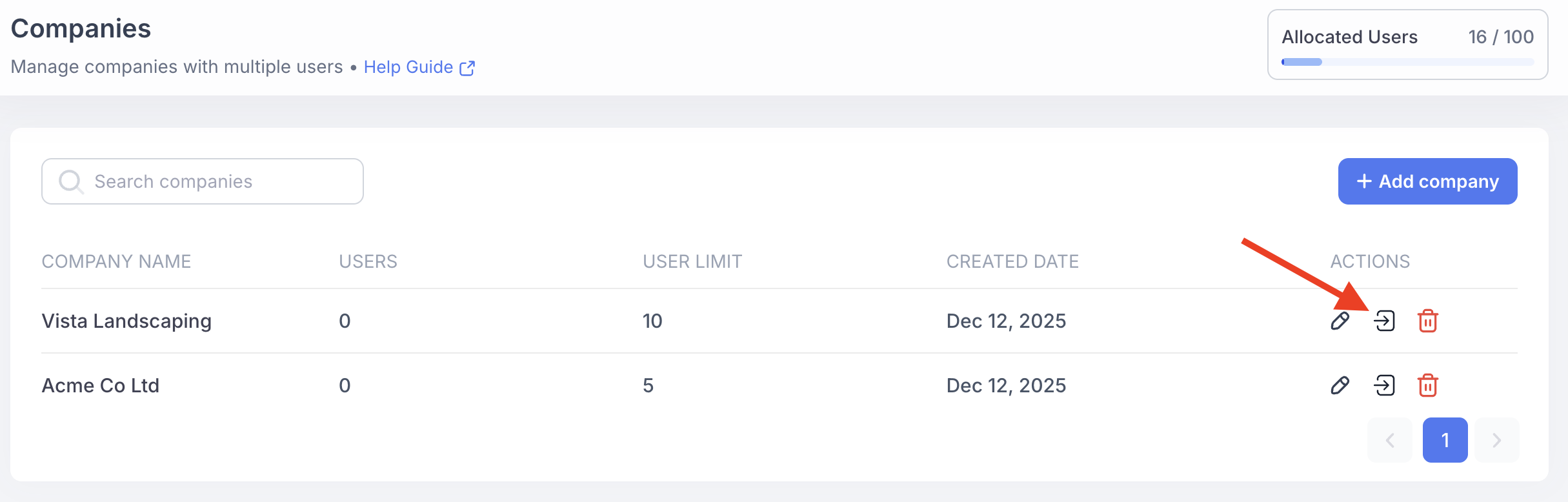The image size is (1568, 502).
Task: Click the Users column header
Action: coord(368,261)
